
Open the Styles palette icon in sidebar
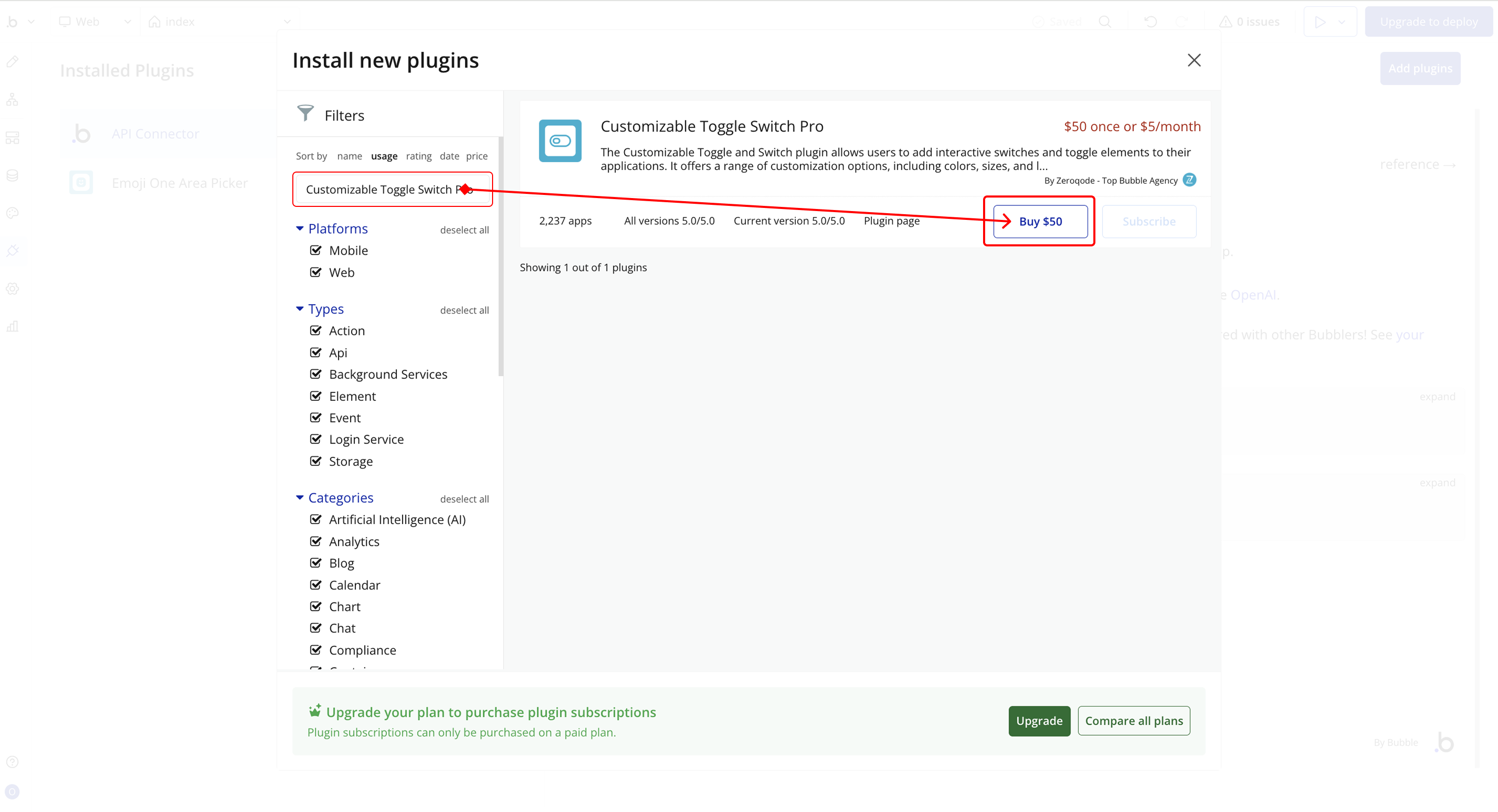click(x=12, y=213)
